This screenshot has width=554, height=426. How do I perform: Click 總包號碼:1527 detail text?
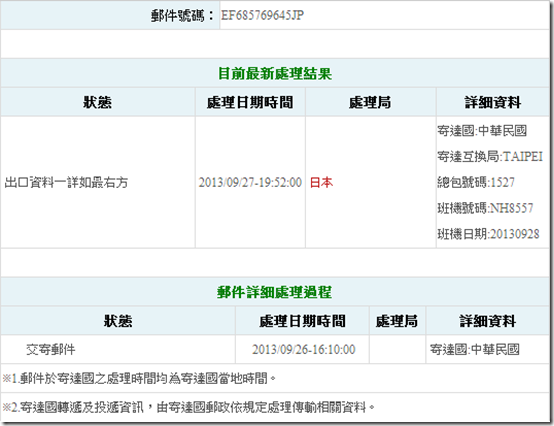pos(476,182)
